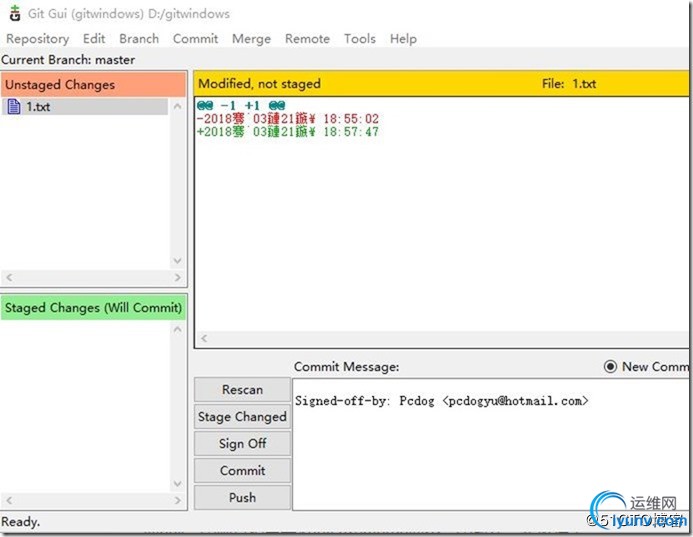Open the Help menu
Screen dimensions: 693x537
[403, 39]
